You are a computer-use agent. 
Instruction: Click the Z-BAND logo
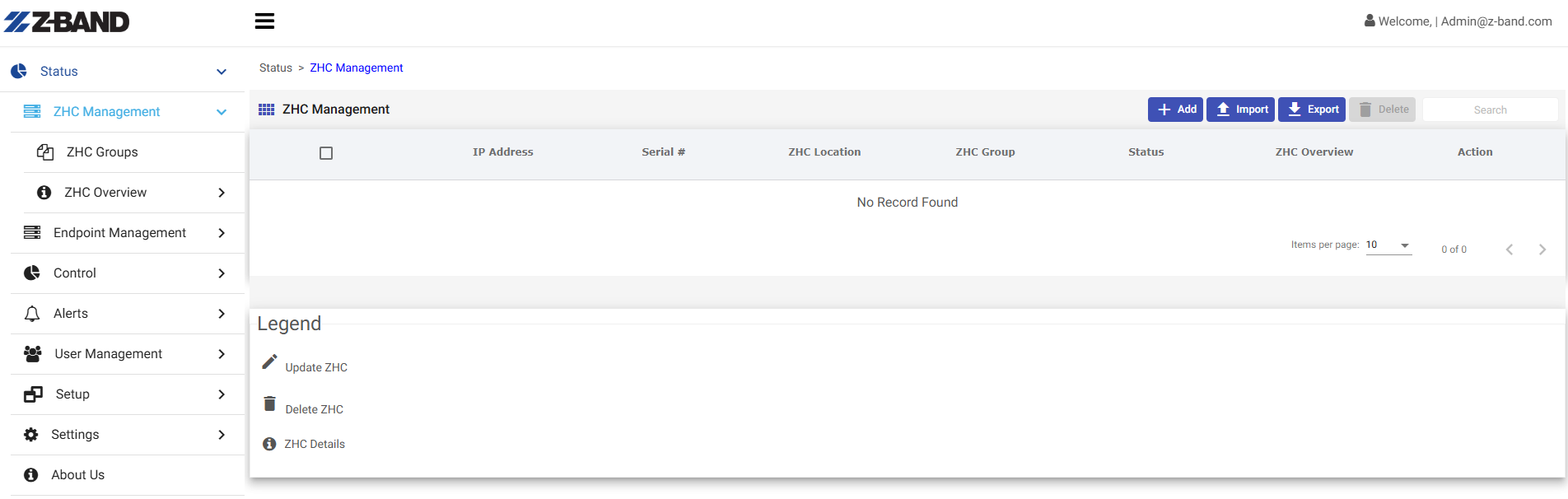(x=67, y=22)
